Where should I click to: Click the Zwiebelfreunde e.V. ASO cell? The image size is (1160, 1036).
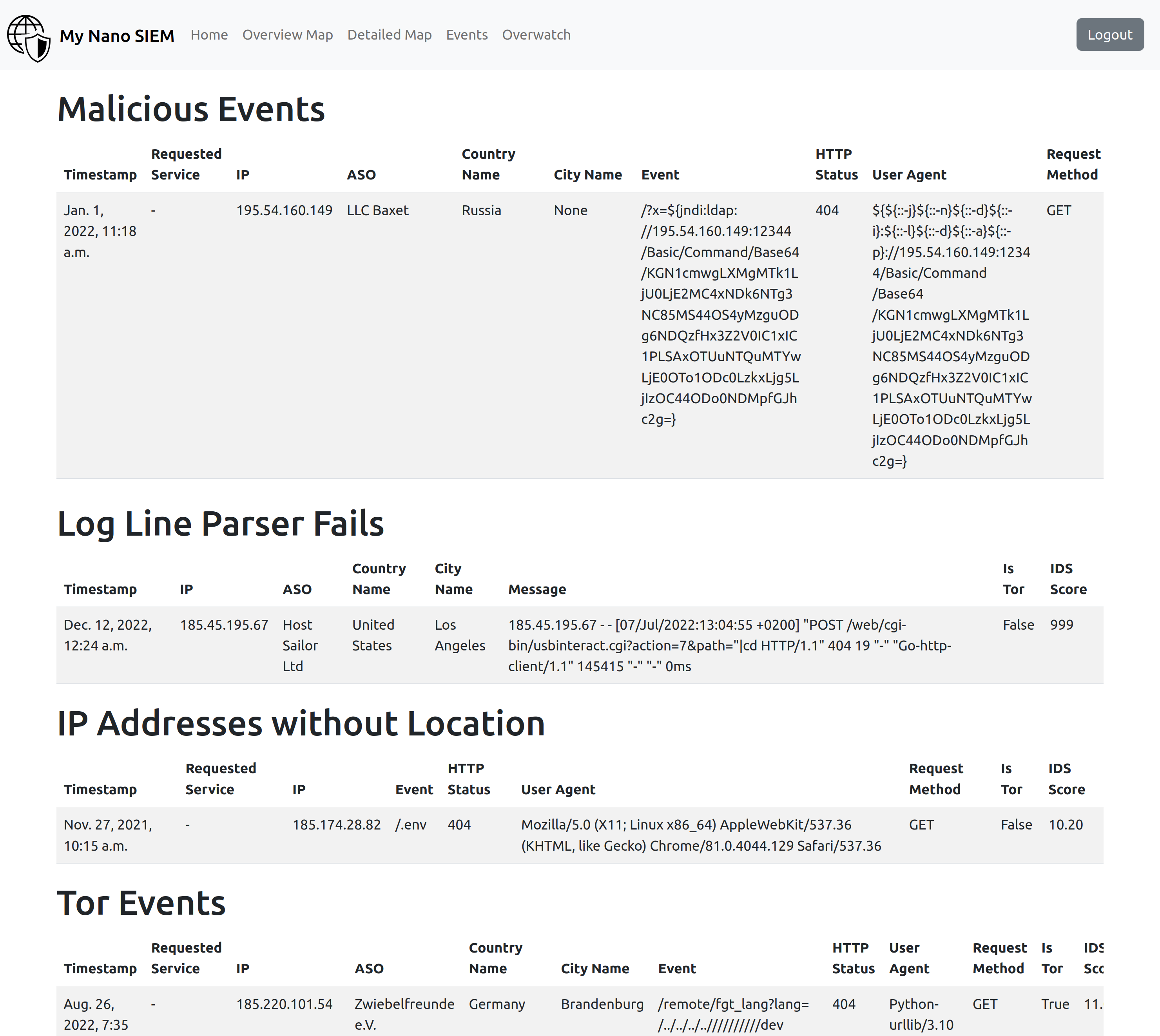(404, 1014)
